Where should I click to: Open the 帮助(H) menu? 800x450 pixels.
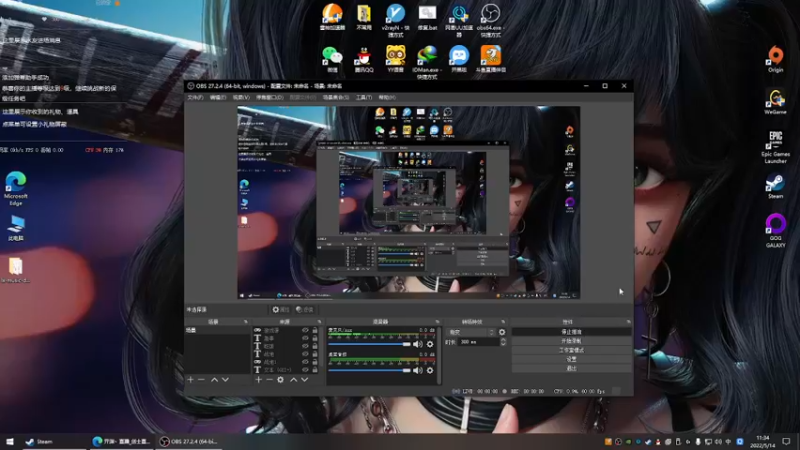click(x=387, y=97)
